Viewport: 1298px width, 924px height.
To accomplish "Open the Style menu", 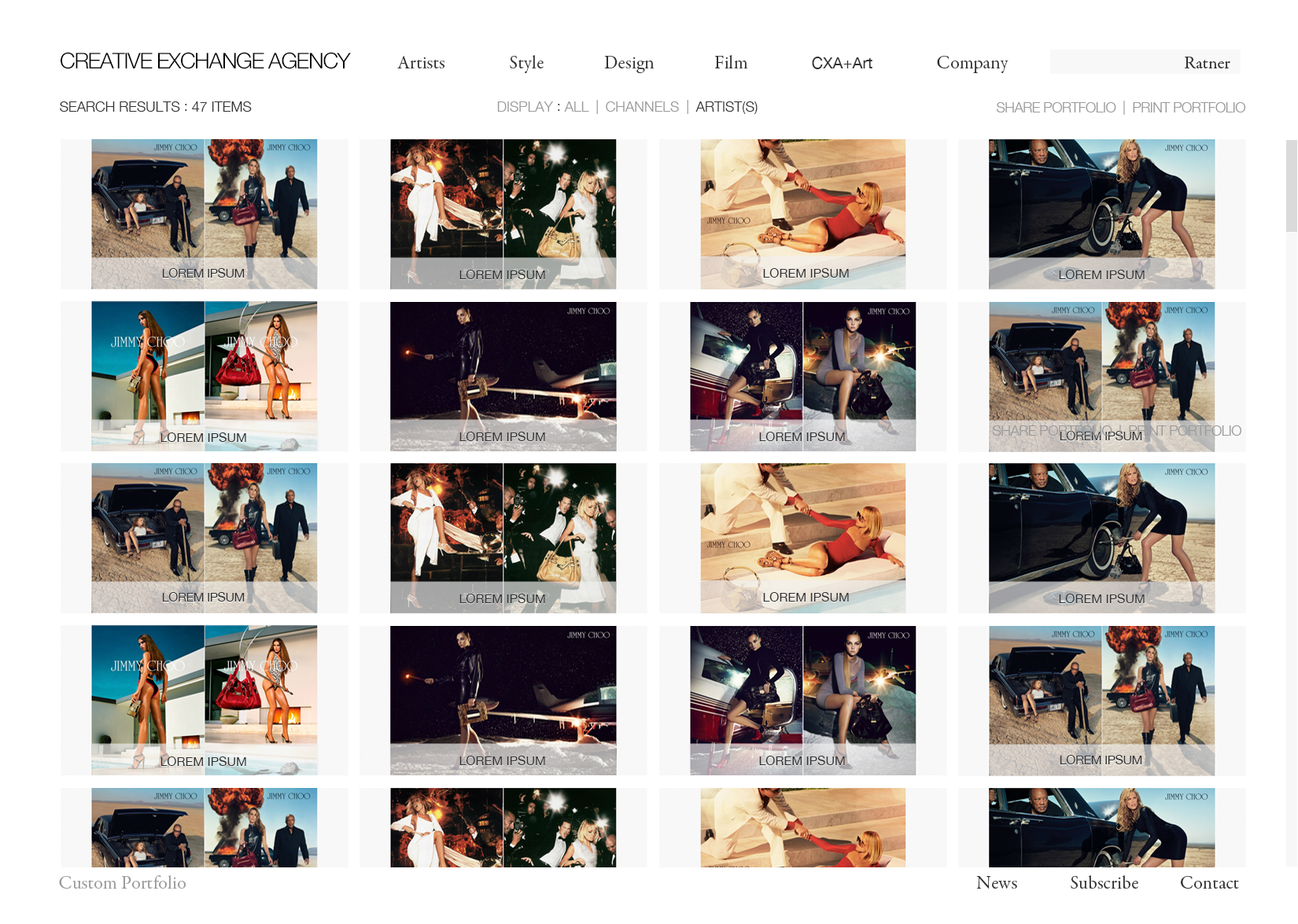I will click(x=526, y=63).
